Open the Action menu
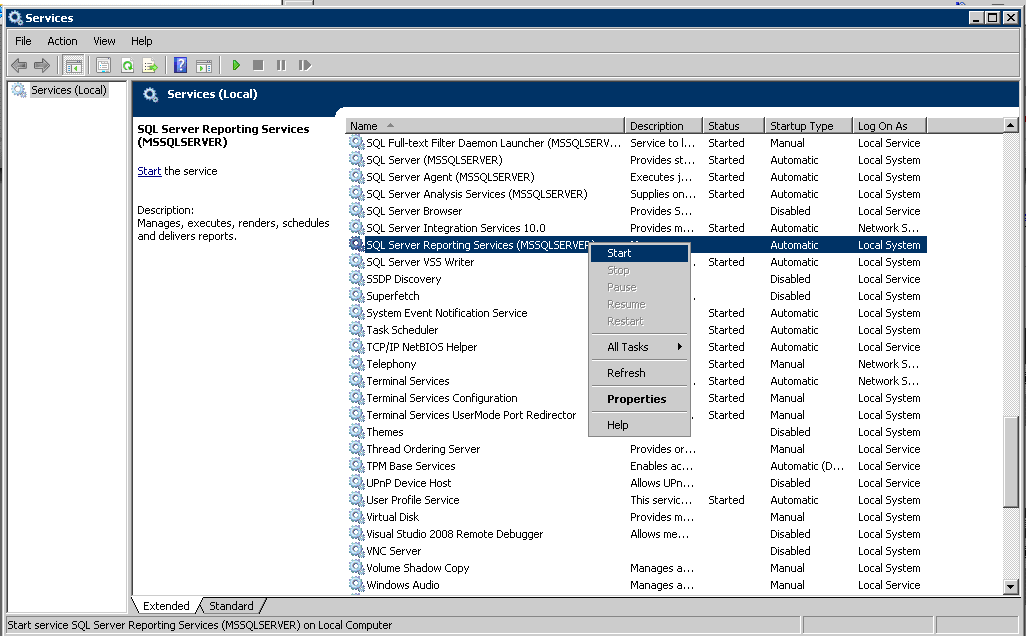The image size is (1026, 636). 62,41
